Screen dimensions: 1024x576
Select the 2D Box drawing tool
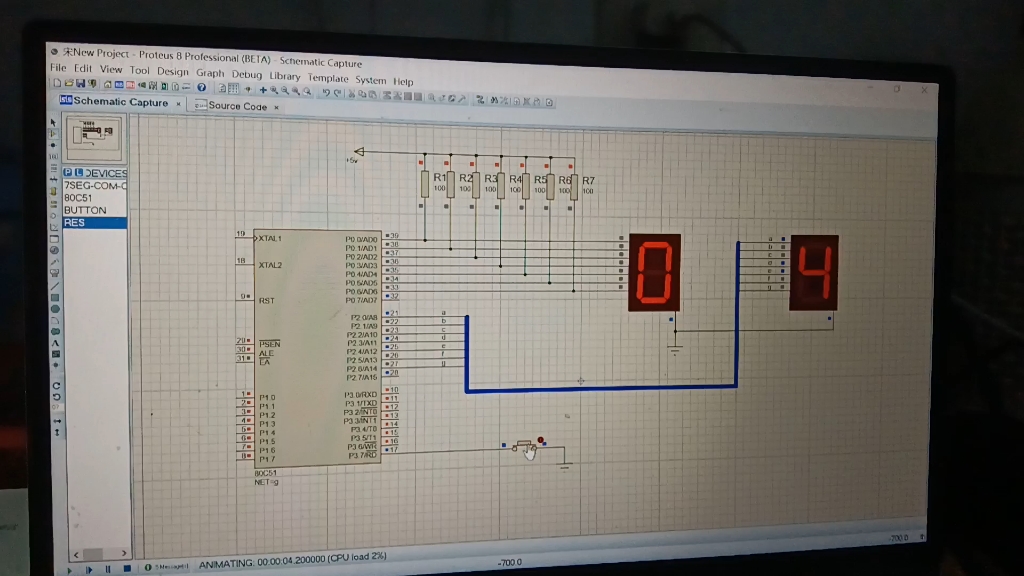point(55,297)
